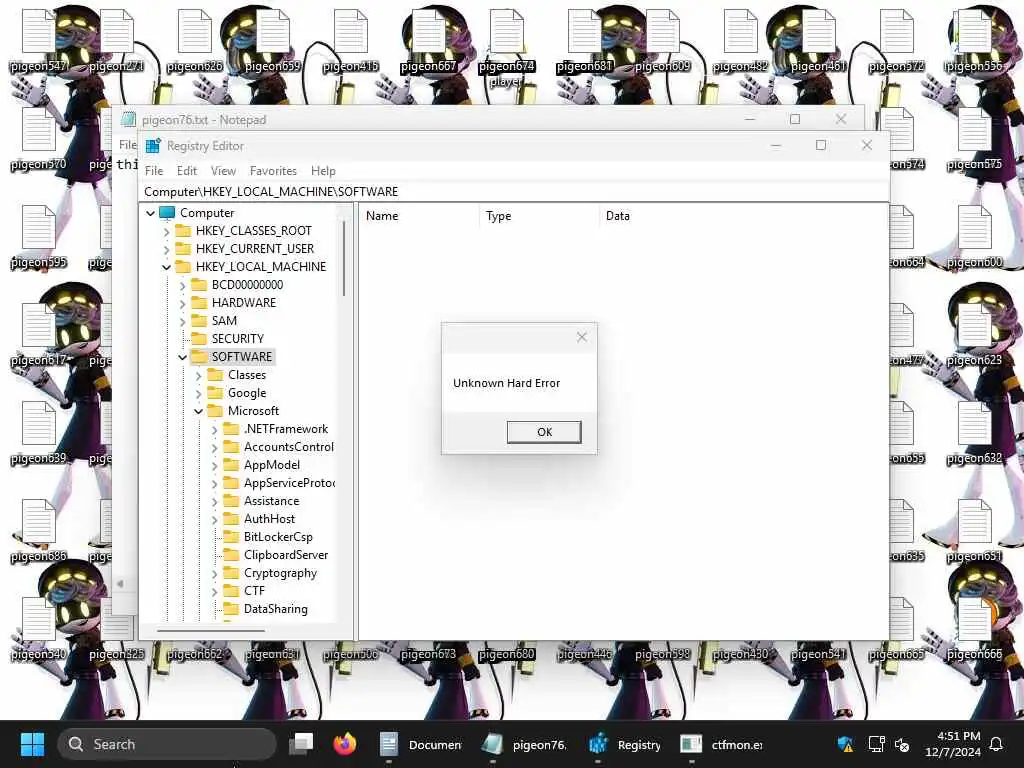Viewport: 1024px width, 768px height.
Task: Collapse the Computer tree node
Action: [151, 213]
